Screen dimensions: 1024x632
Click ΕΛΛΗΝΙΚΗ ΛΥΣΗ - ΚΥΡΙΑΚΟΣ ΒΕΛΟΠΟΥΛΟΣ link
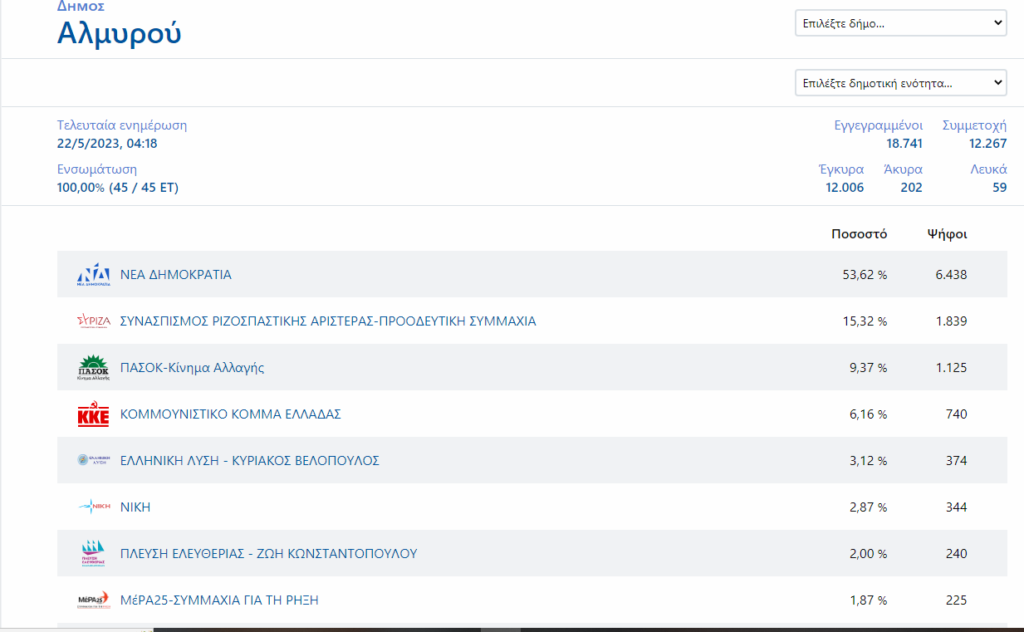pos(249,461)
